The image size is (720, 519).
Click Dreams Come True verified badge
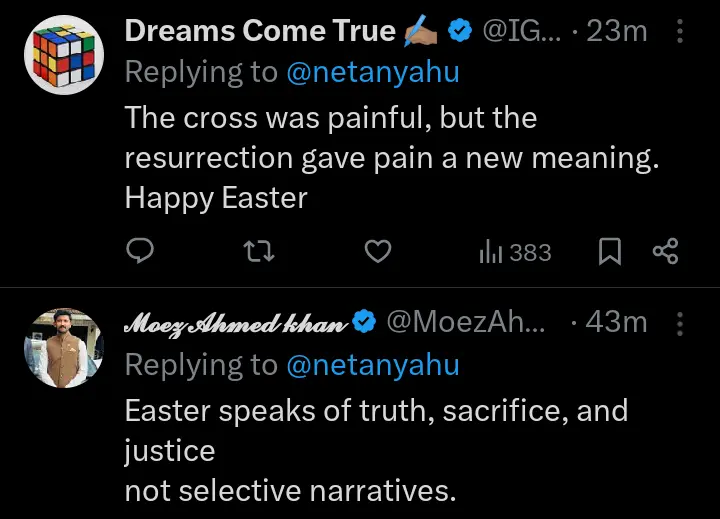pos(460,32)
